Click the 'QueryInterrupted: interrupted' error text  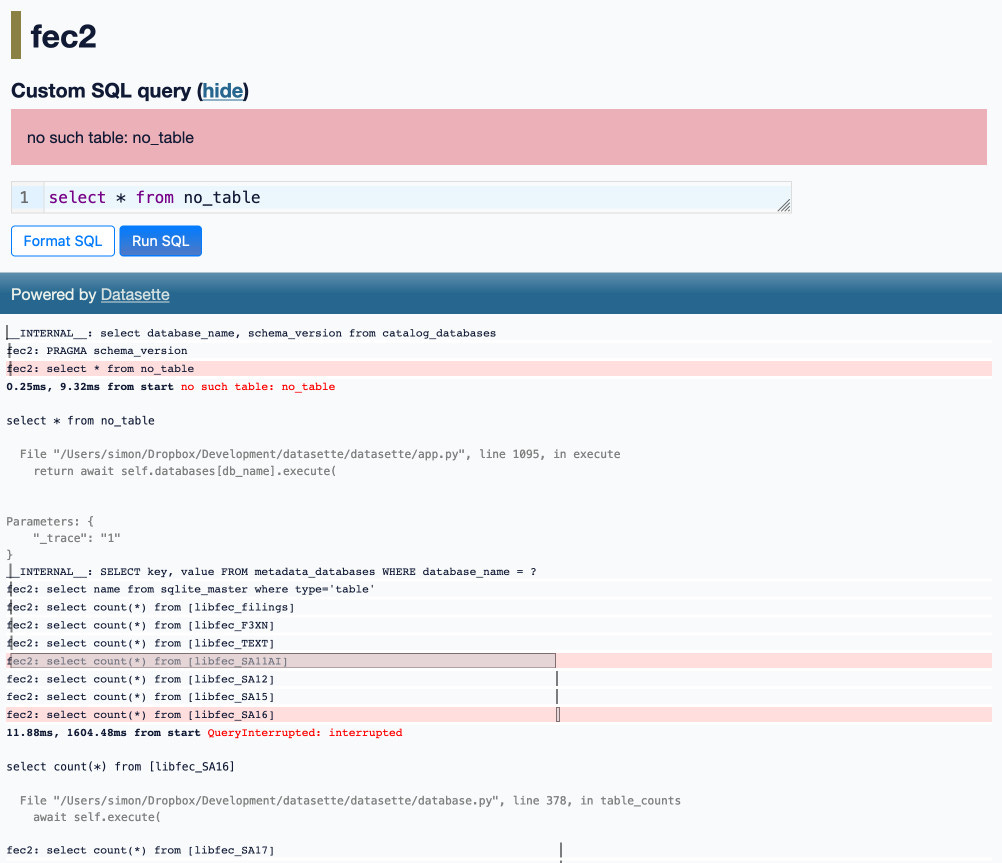[305, 733]
